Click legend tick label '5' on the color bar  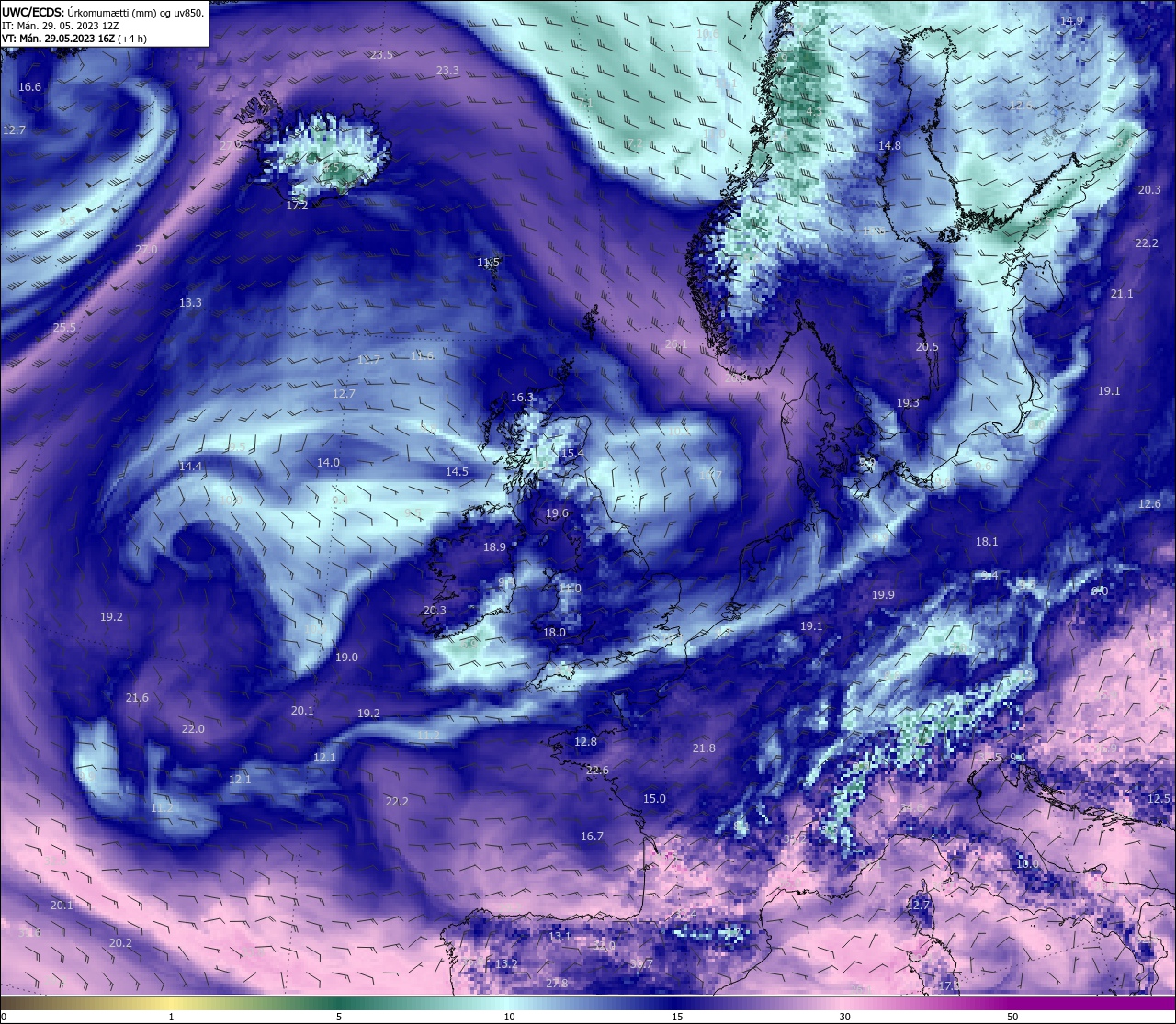coord(339,1017)
